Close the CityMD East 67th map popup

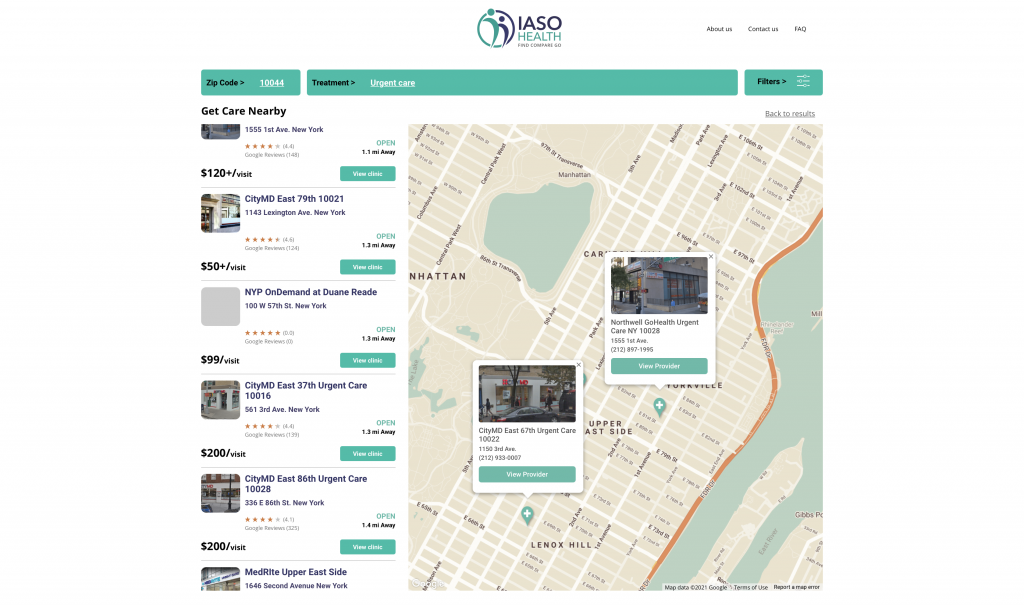579,365
